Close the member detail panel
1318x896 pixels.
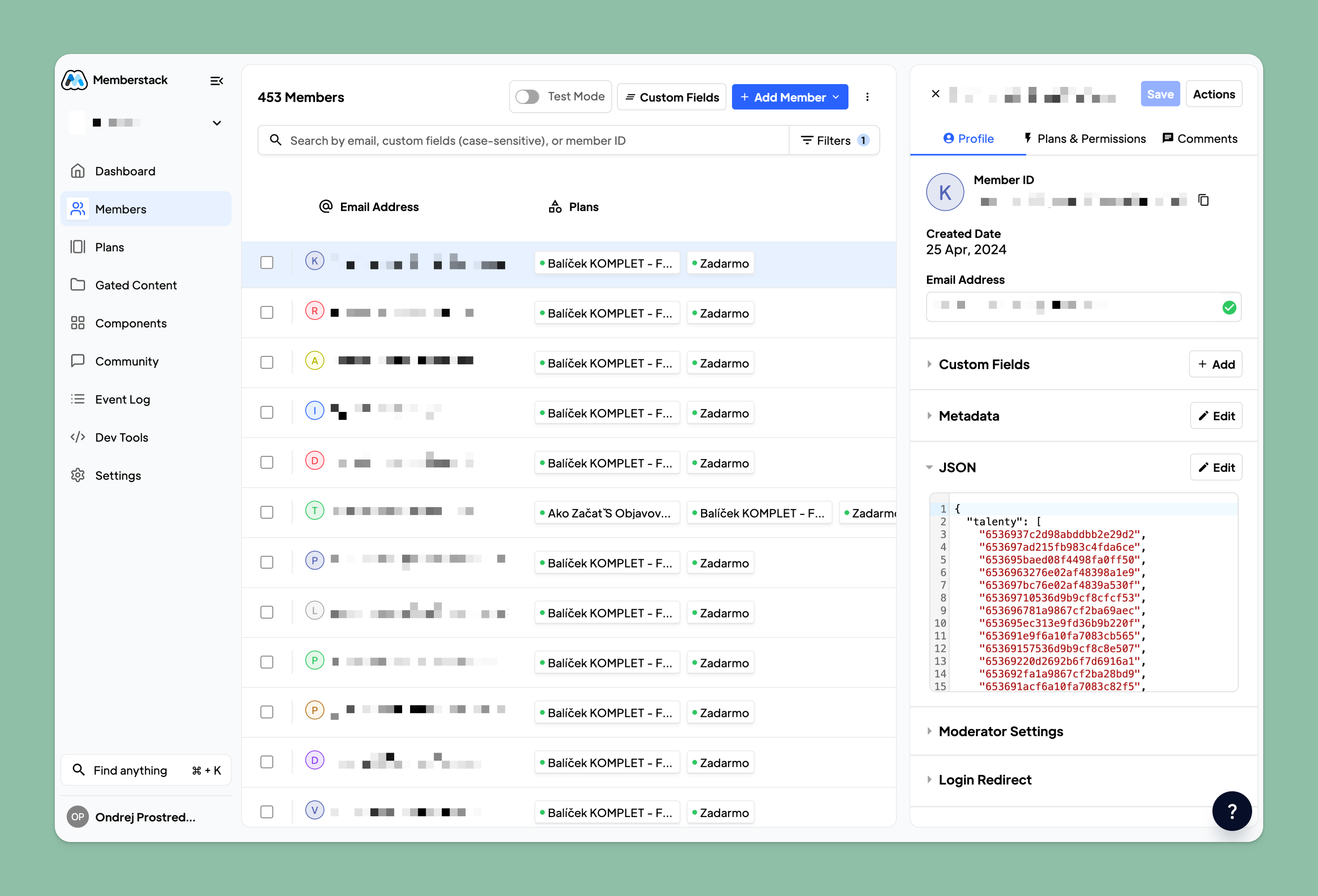click(935, 94)
